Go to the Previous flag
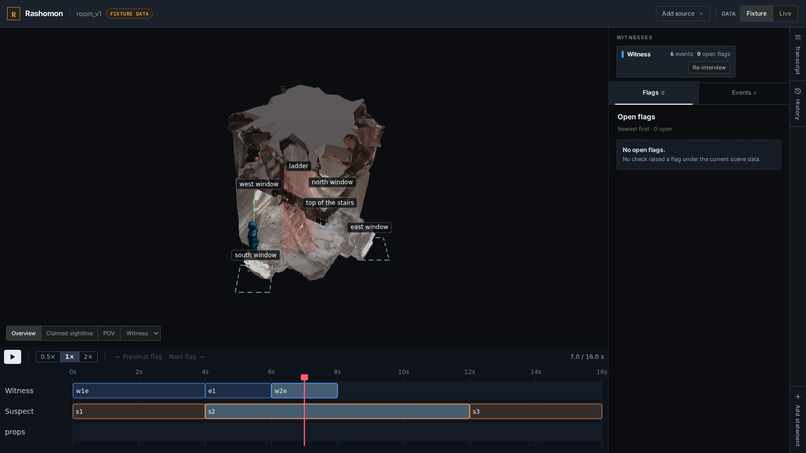Viewport: 806px width, 453px height. (138, 356)
